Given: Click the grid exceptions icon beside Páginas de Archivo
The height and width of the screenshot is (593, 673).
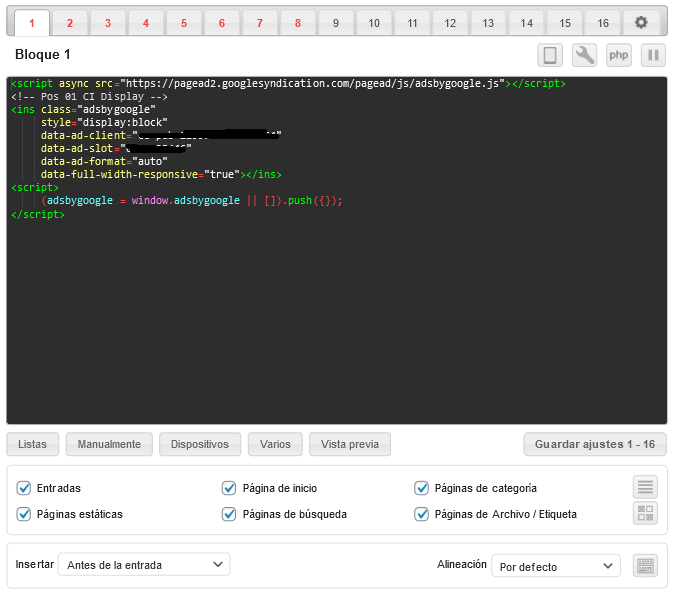Looking at the screenshot, I should [x=645, y=513].
